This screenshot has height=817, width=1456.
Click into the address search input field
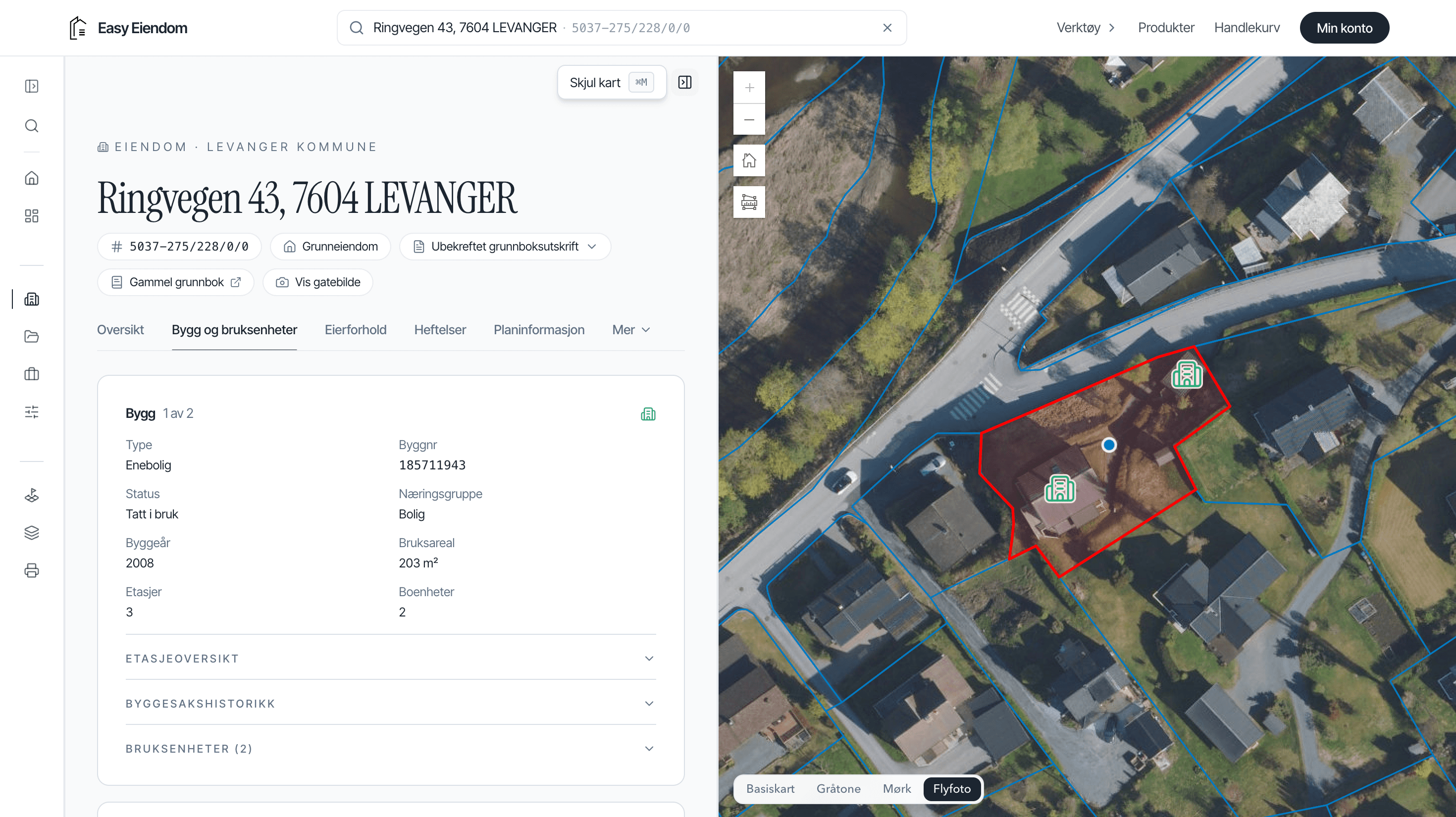coord(622,28)
